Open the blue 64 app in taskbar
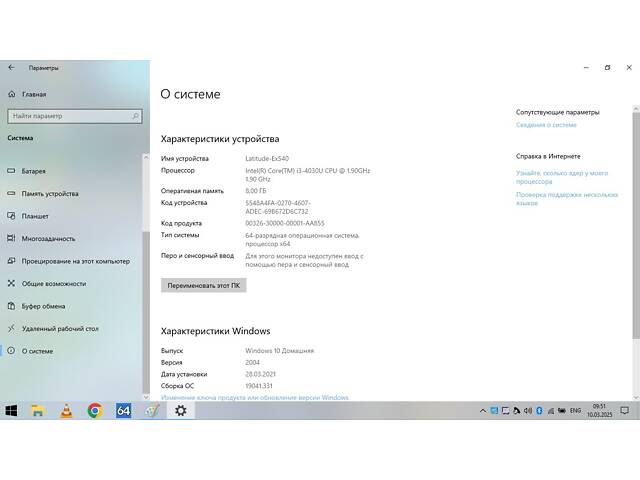Image resolution: width=640 pixels, height=480 pixels. 123,411
